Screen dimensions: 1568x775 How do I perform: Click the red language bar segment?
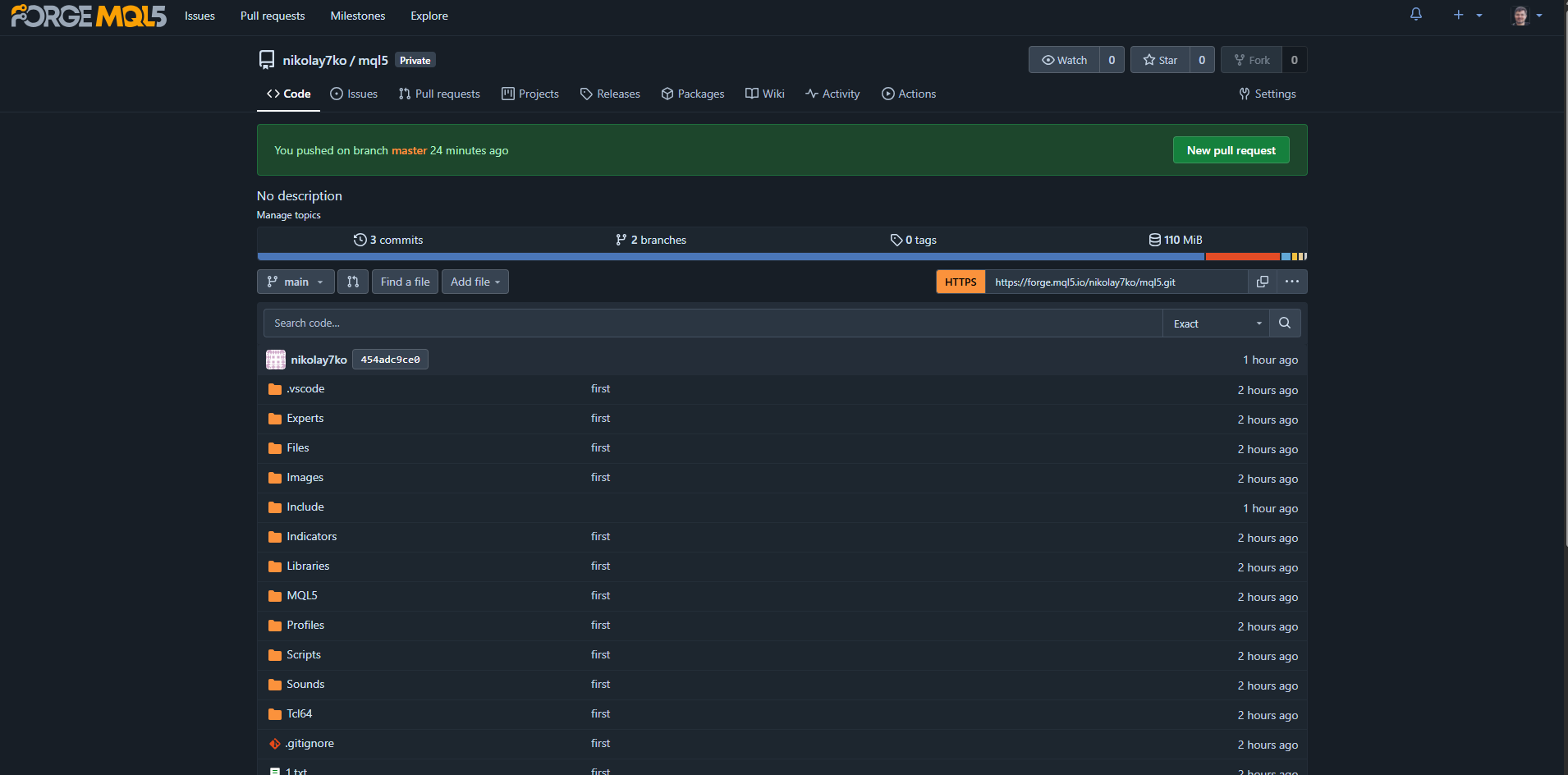pyautogui.click(x=1242, y=257)
